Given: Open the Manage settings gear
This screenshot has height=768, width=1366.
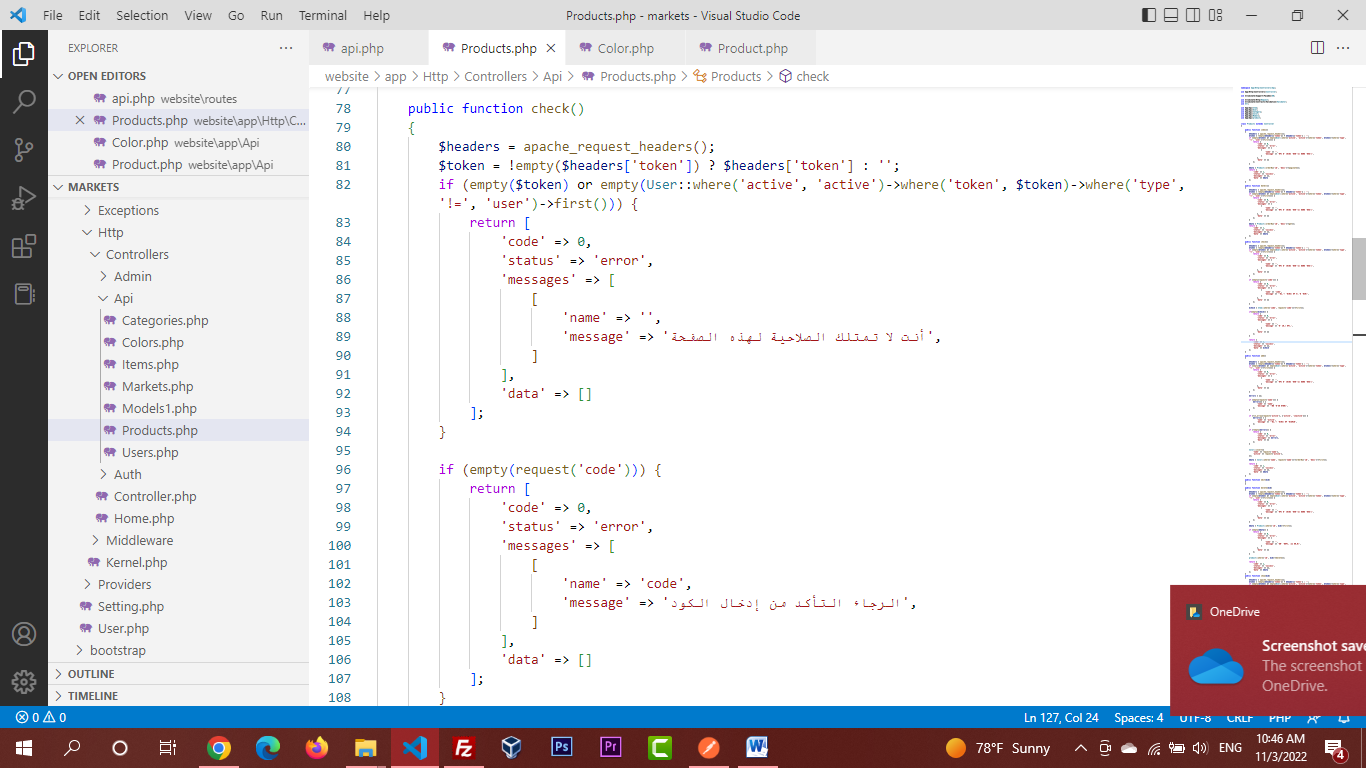Looking at the screenshot, I should 24,682.
